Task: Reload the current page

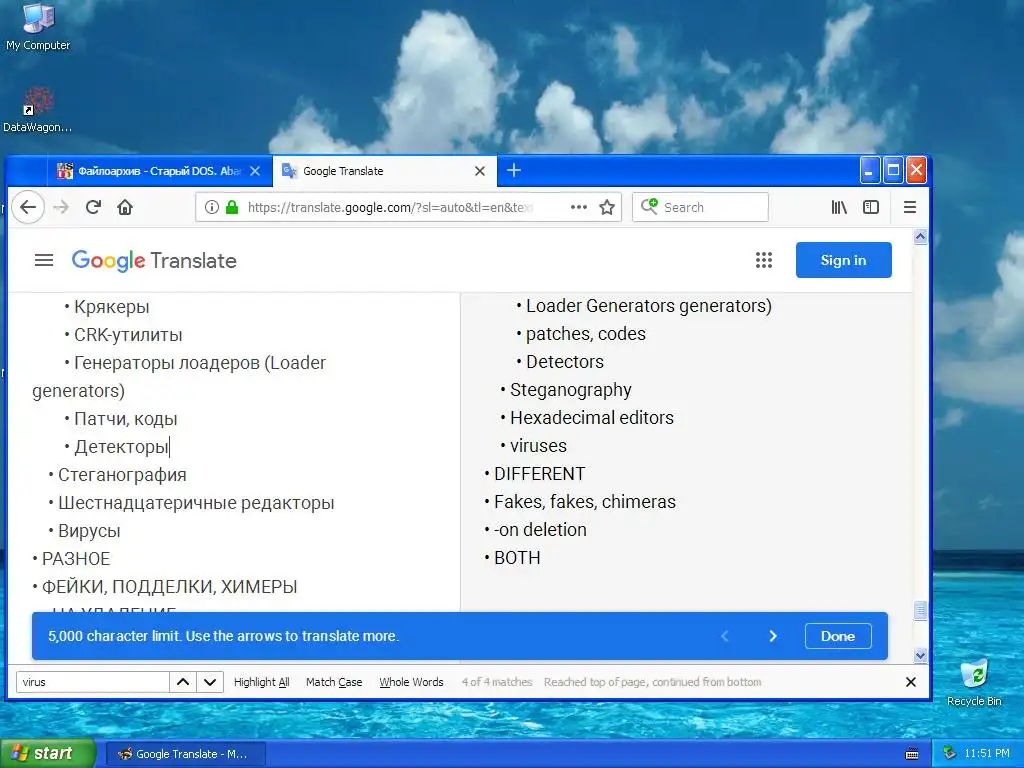Action: pyautogui.click(x=93, y=207)
